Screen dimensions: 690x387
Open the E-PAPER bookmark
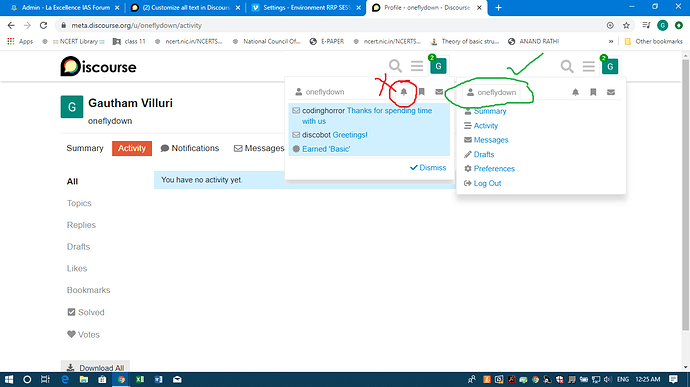tap(327, 41)
